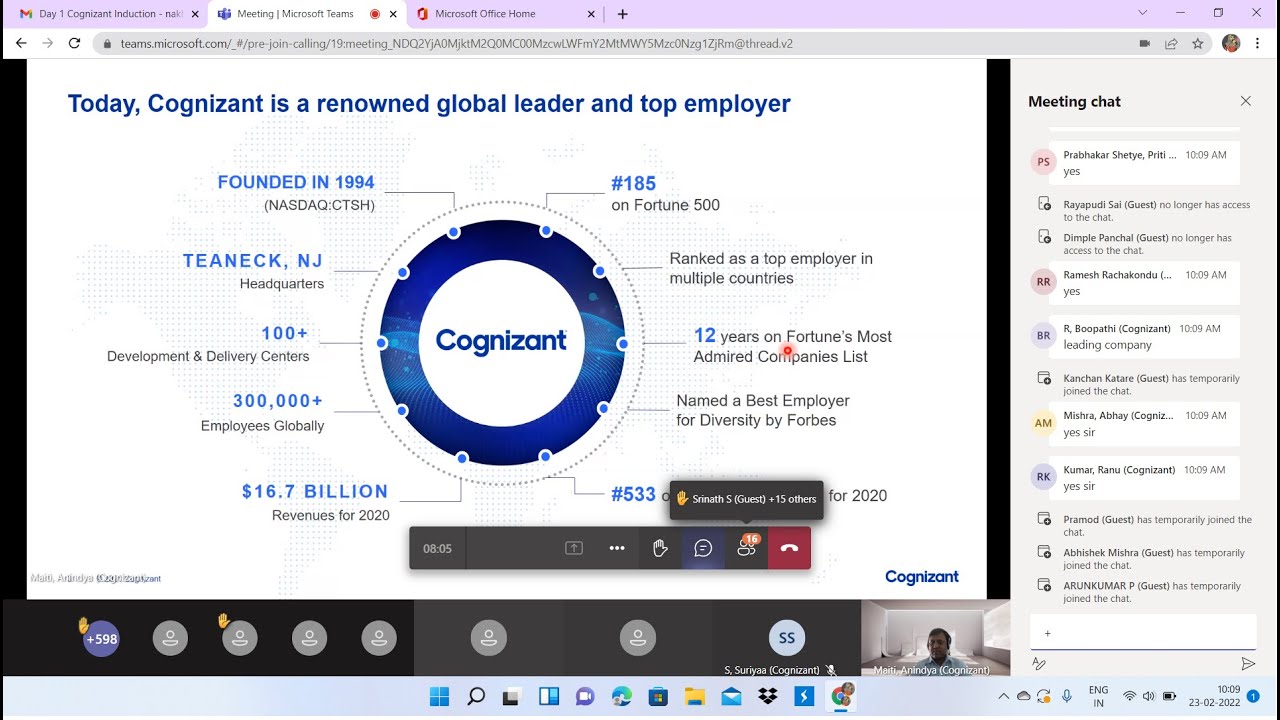Open Windows Start menu
The width and height of the screenshot is (1280, 720).
click(439, 697)
